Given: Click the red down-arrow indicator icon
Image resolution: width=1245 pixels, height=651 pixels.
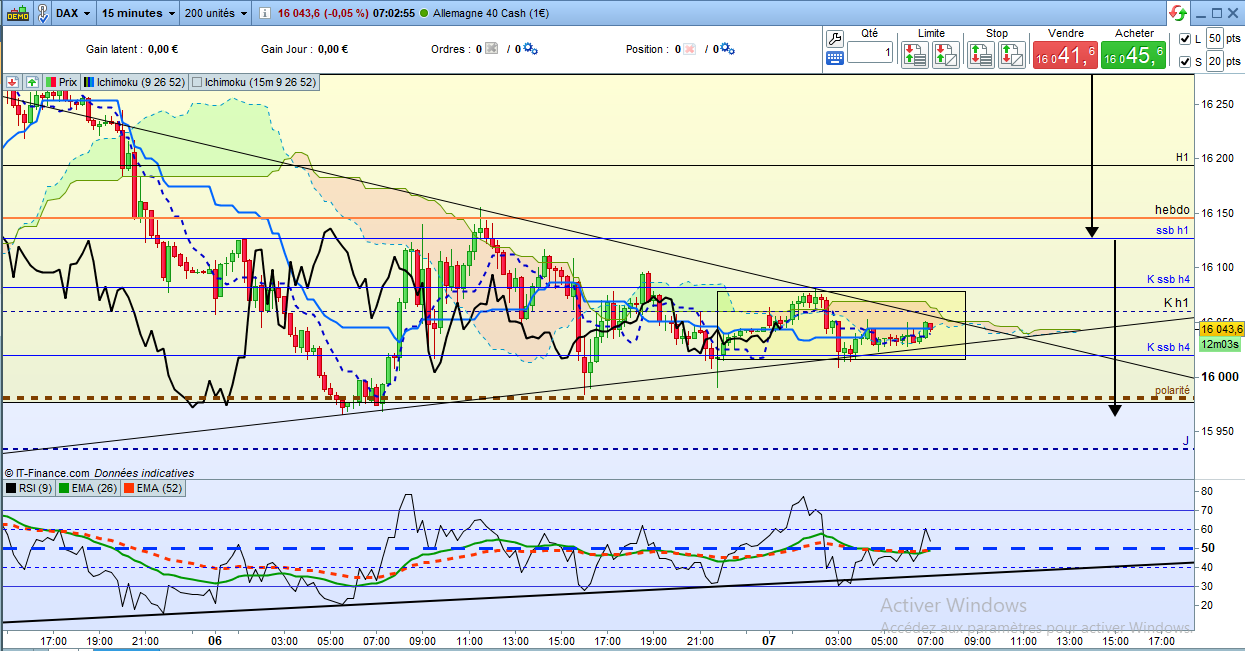Looking at the screenshot, I should click(13, 82).
